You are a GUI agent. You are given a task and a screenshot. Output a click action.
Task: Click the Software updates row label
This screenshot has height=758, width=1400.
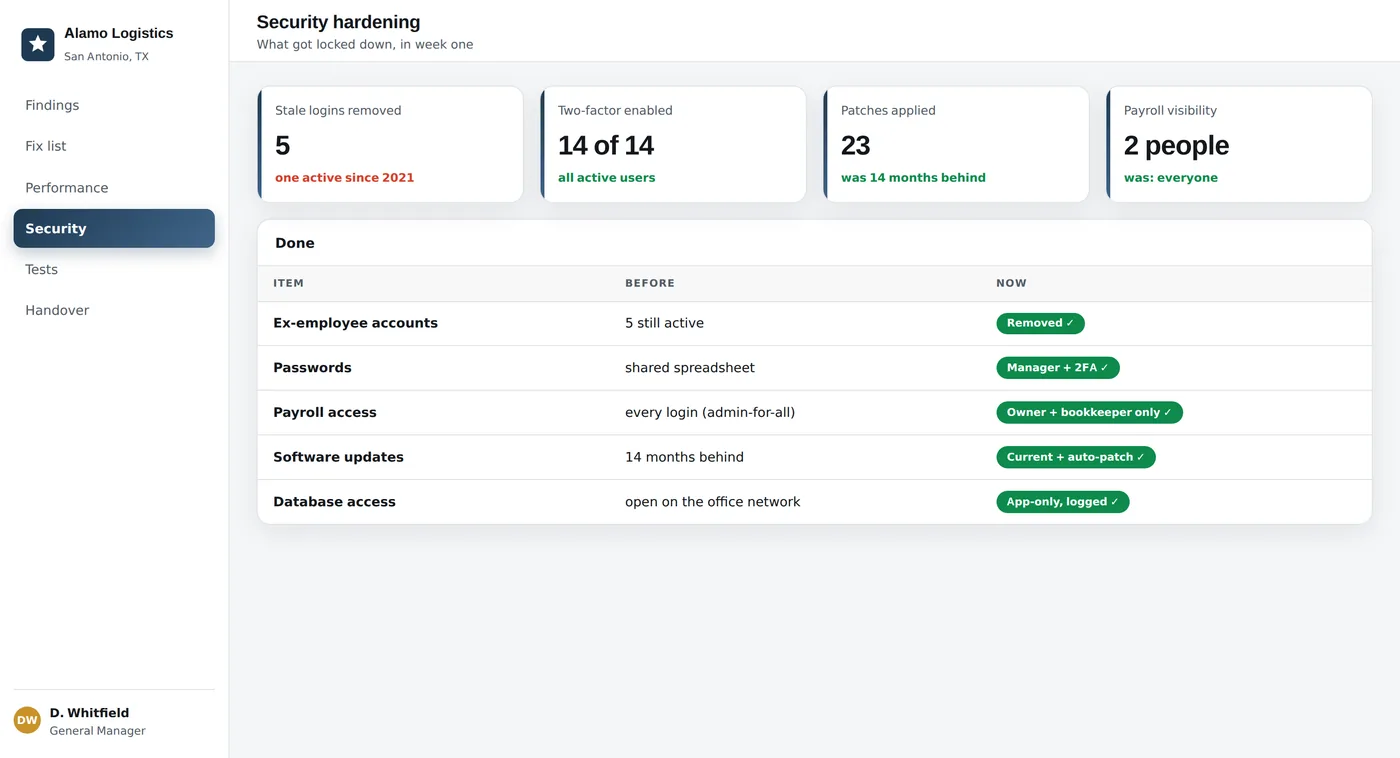(x=338, y=457)
